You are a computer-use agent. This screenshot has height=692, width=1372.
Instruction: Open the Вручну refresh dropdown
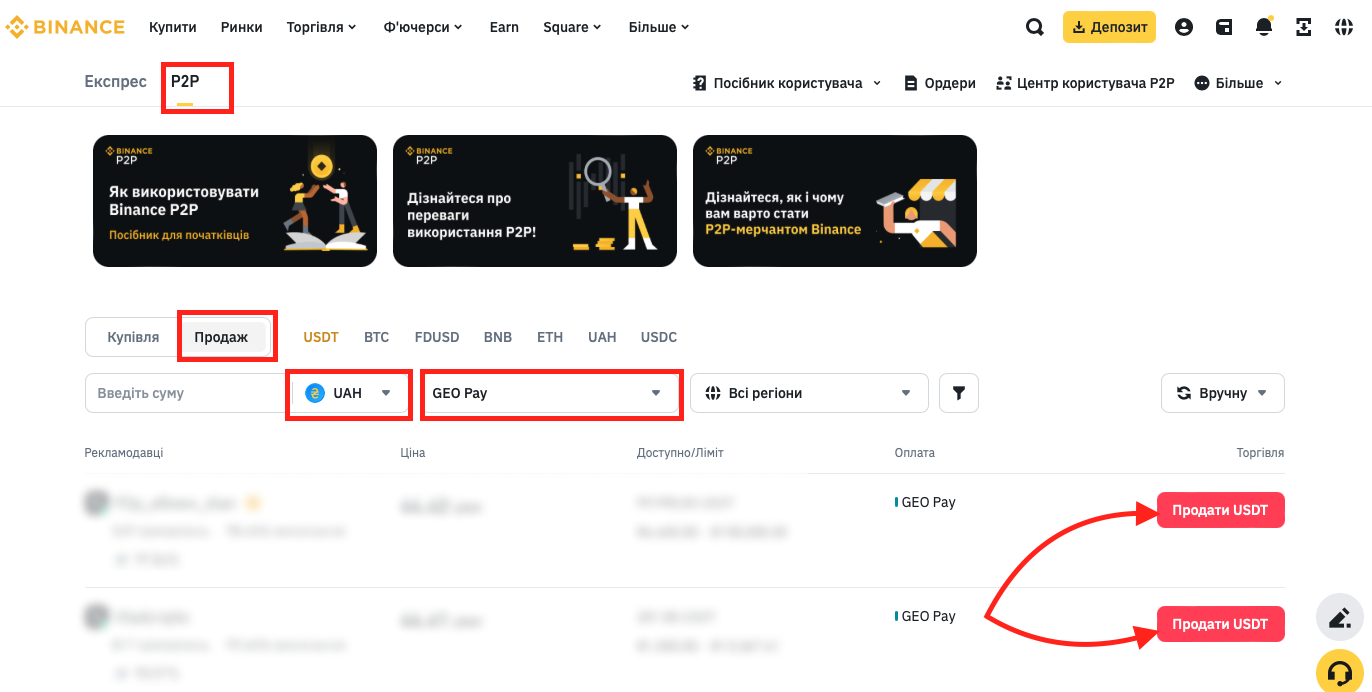click(x=1222, y=393)
